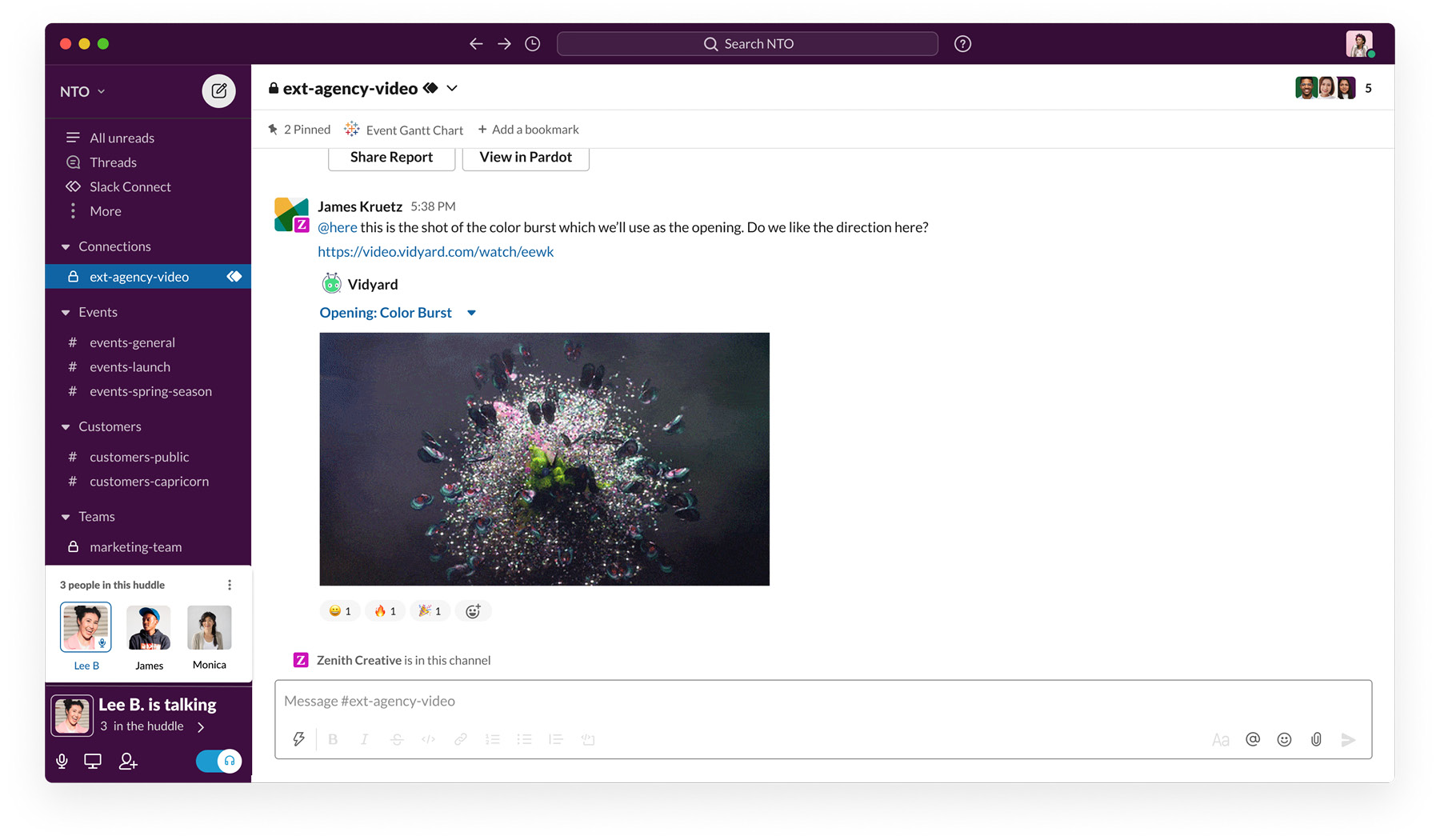Collapse the Connections section
This screenshot has height=840, width=1440.
[66, 246]
